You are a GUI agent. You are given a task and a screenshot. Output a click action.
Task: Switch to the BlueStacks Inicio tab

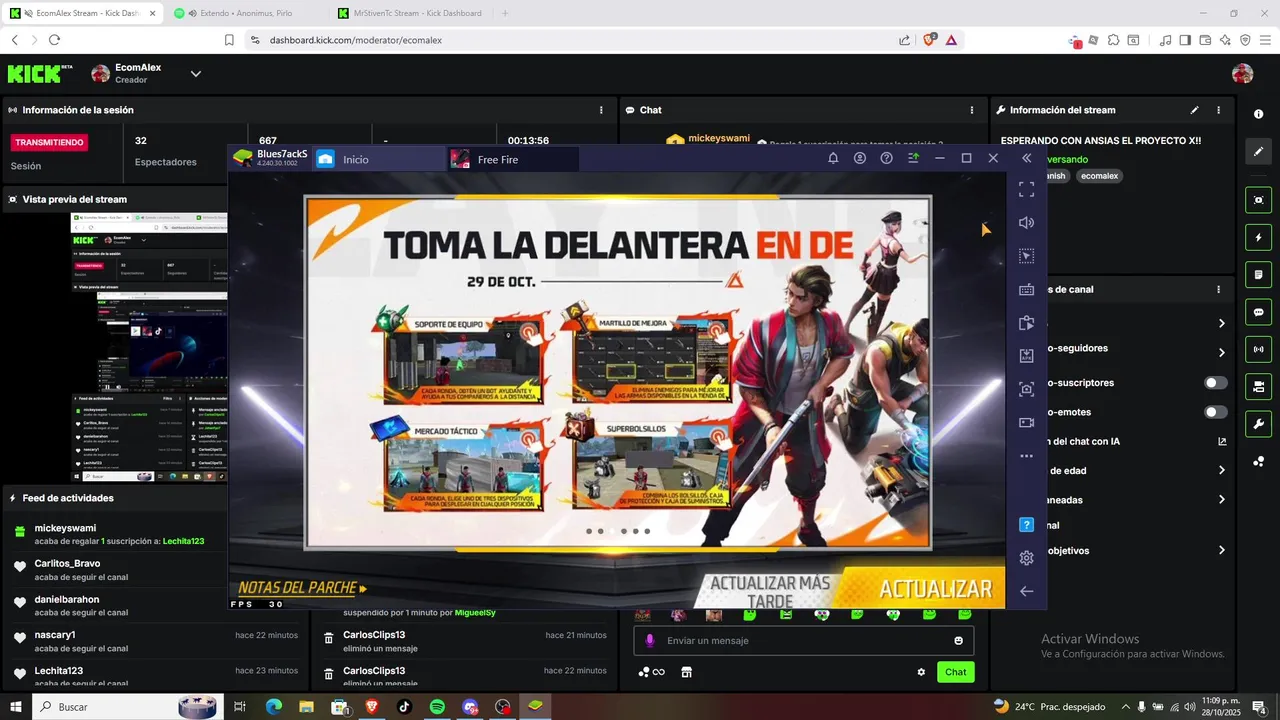[x=380, y=159]
